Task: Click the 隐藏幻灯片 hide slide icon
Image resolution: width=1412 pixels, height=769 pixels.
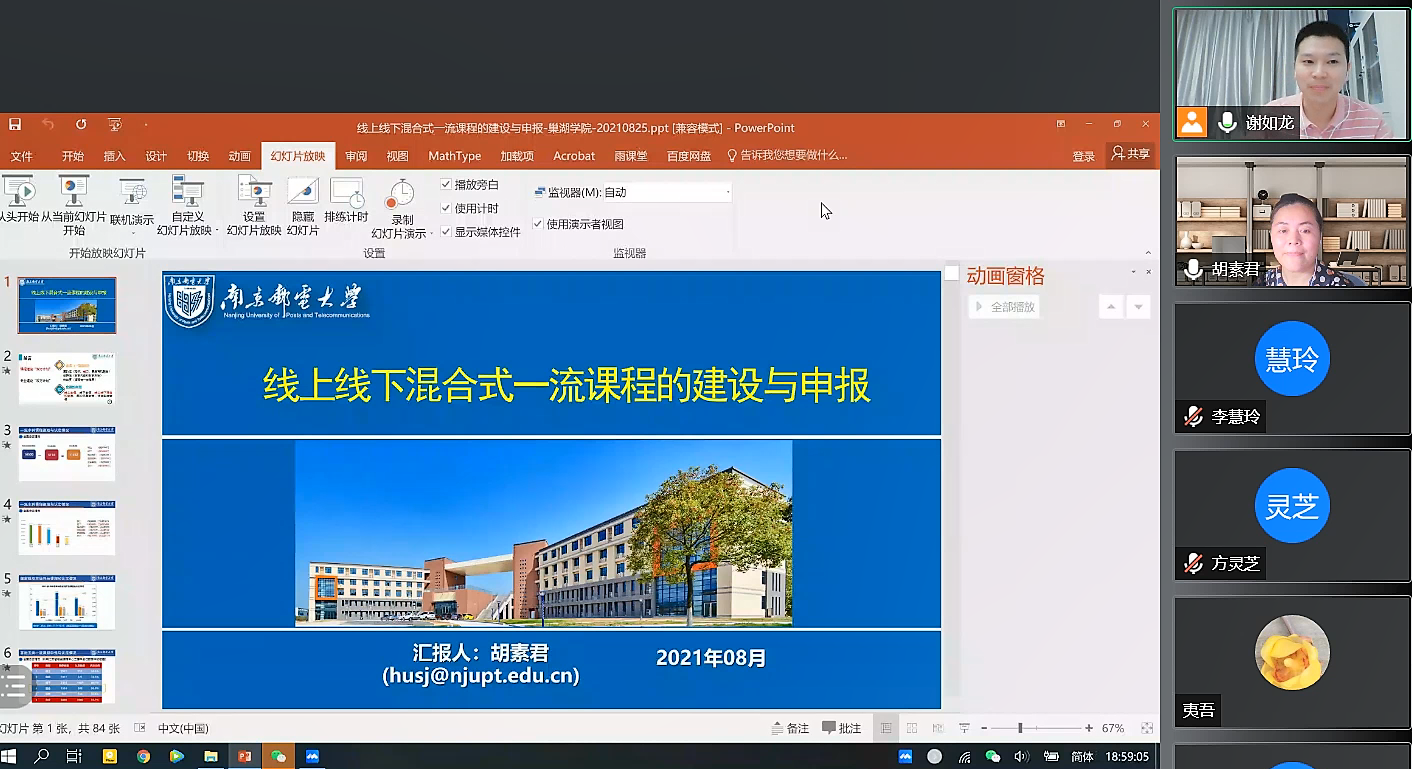Action: [302, 207]
